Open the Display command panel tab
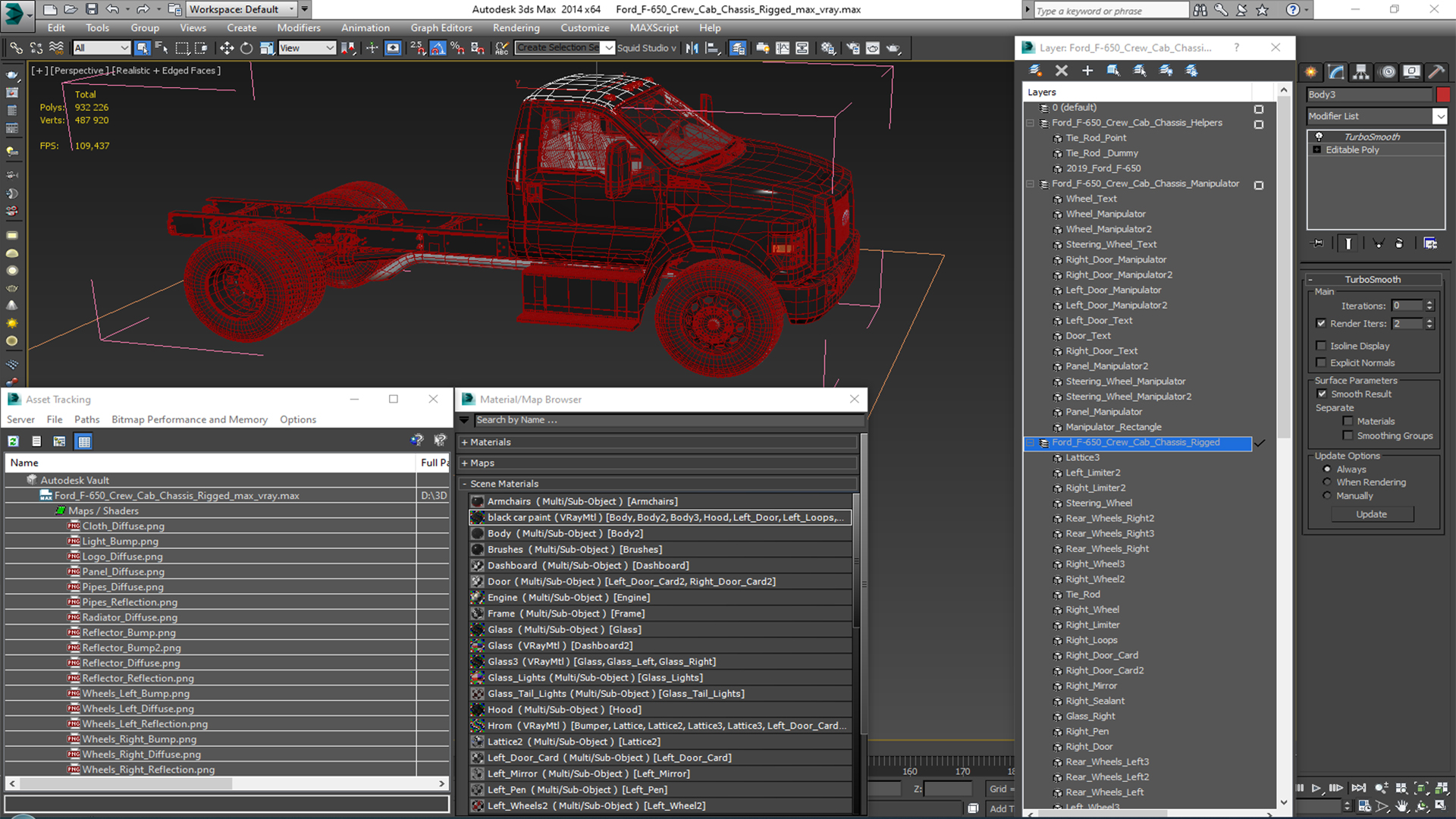The width and height of the screenshot is (1456, 819). pyautogui.click(x=1411, y=72)
